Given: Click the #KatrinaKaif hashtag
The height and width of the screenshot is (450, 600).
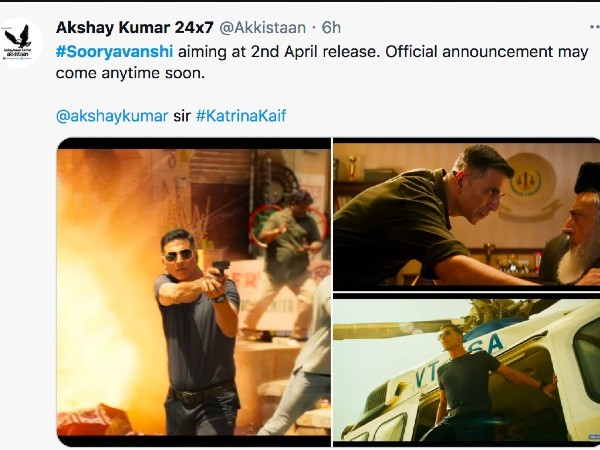Looking at the screenshot, I should tap(241, 116).
